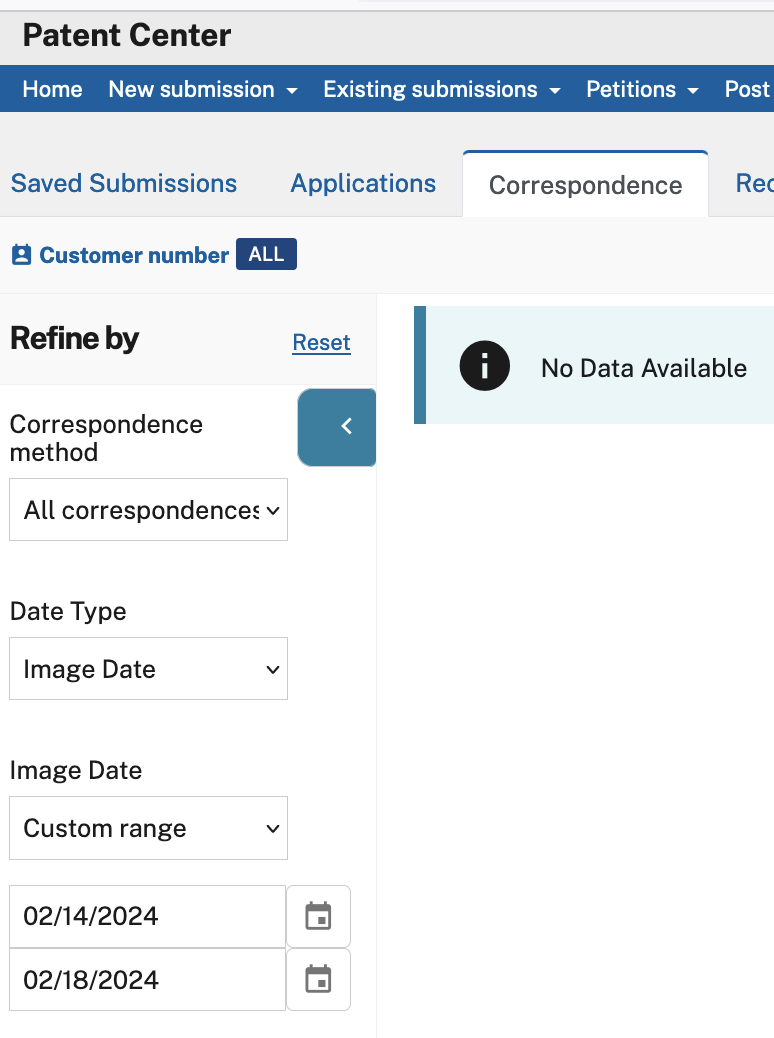Collapse the Refine by panel chevron

[337, 427]
